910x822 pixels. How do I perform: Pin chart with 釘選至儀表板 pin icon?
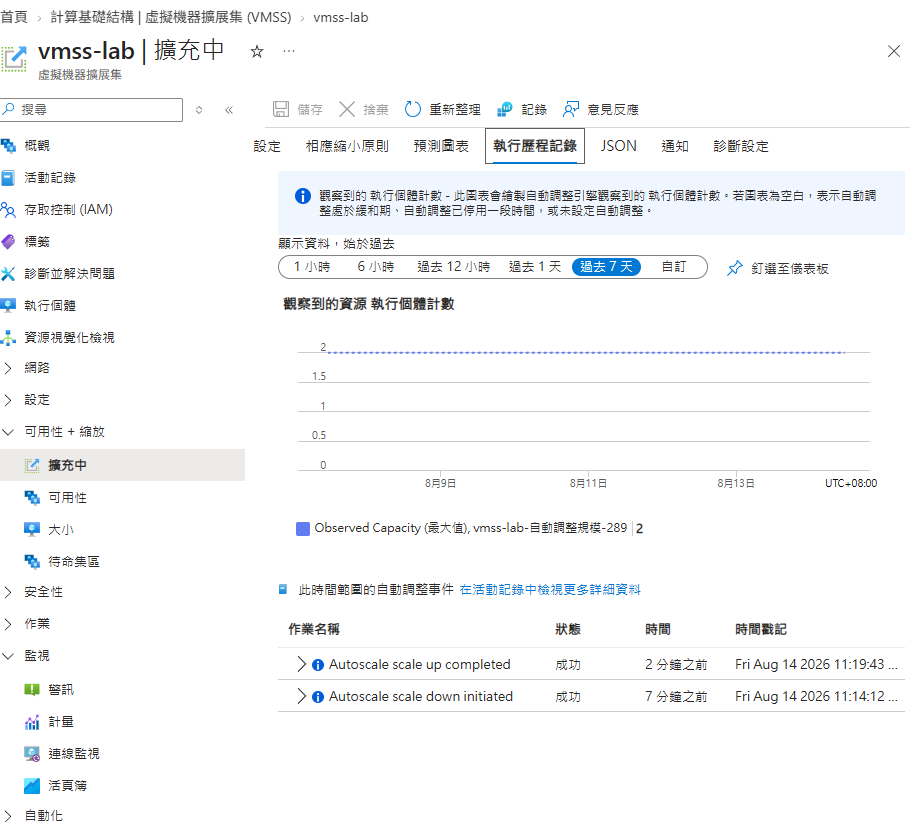click(x=735, y=268)
